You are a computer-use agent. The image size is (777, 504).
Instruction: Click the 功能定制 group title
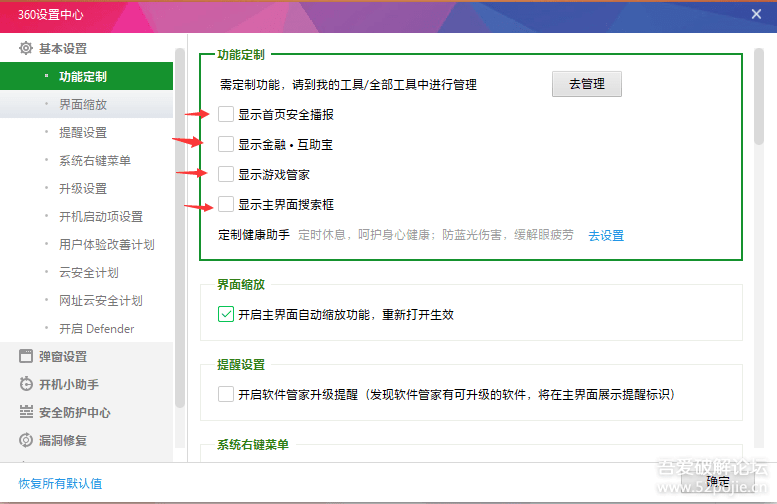tap(241, 55)
